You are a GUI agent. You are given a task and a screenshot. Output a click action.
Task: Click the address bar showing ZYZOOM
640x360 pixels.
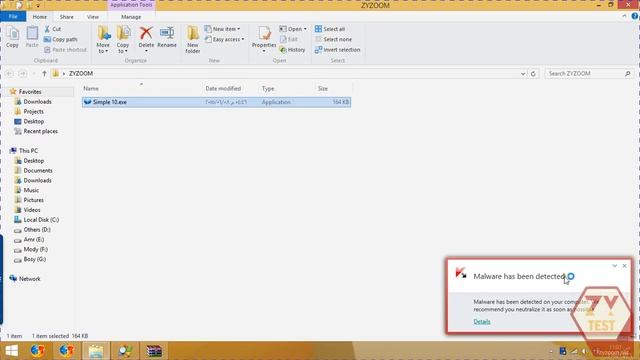pos(288,73)
